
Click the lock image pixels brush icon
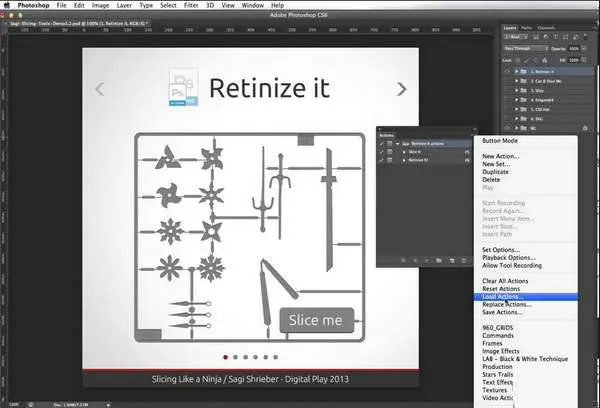click(527, 60)
